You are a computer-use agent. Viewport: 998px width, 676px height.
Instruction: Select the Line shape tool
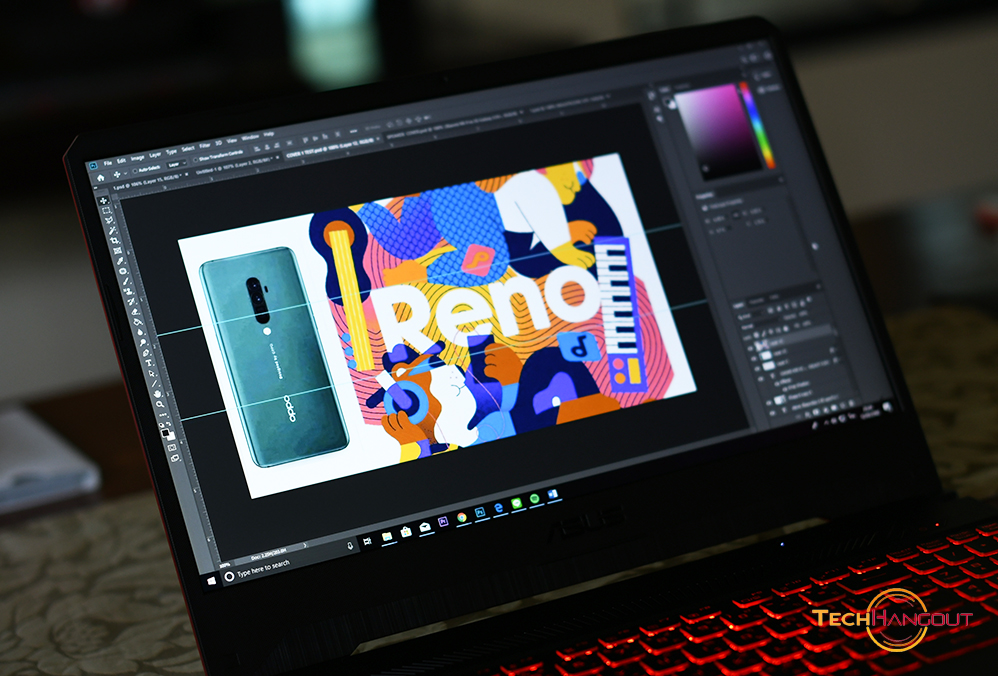click(x=155, y=384)
